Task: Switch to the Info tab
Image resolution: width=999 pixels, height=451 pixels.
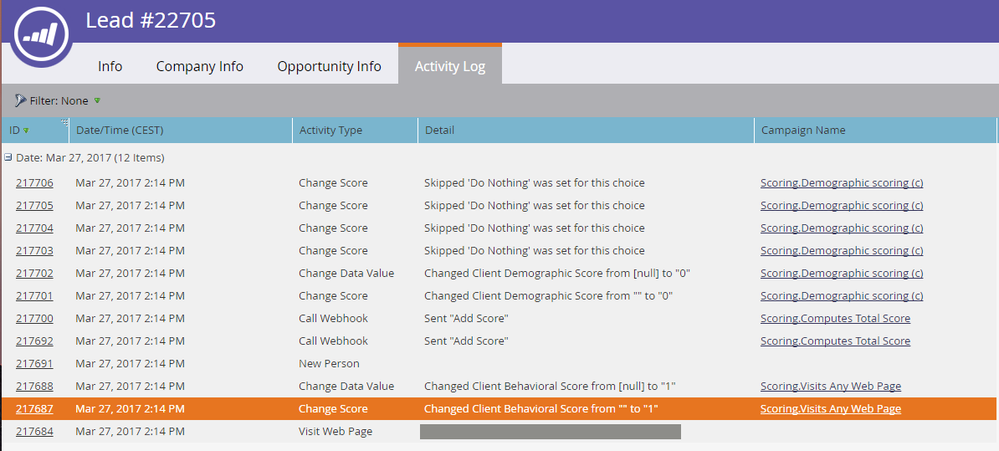Action: 110,66
